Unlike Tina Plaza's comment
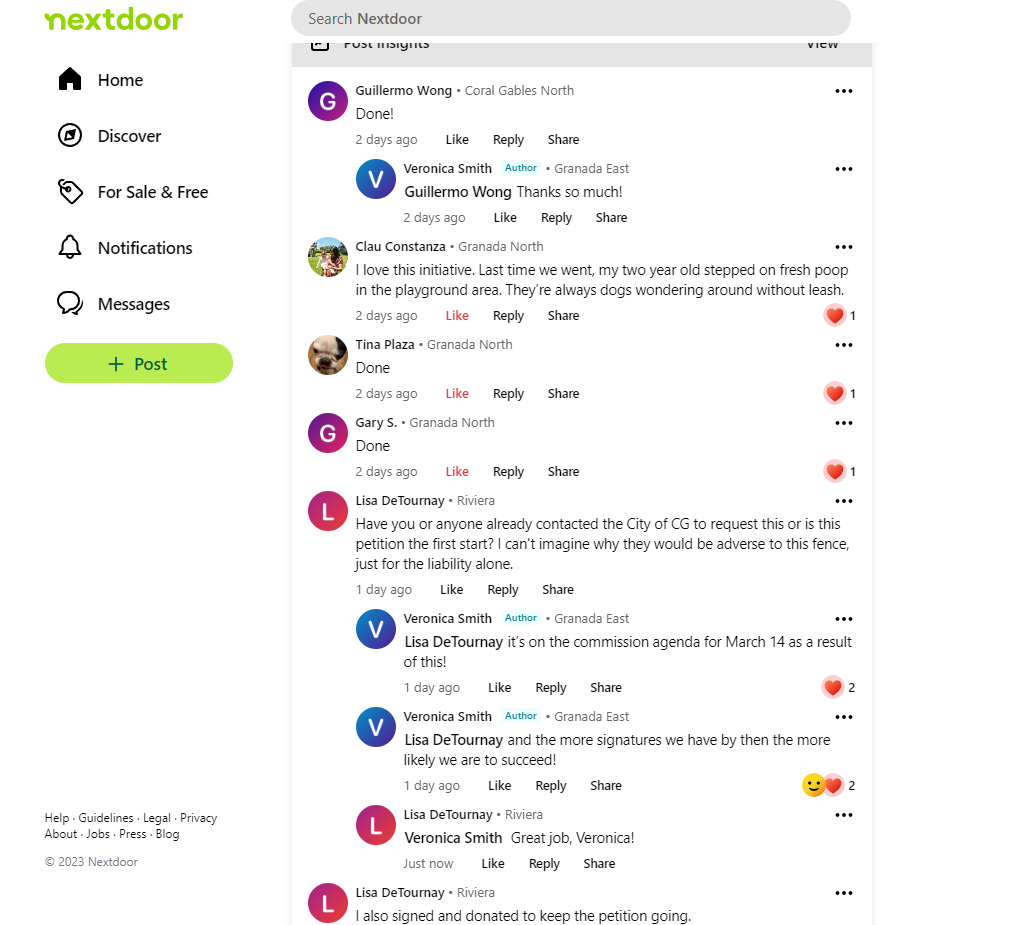 click(x=457, y=394)
